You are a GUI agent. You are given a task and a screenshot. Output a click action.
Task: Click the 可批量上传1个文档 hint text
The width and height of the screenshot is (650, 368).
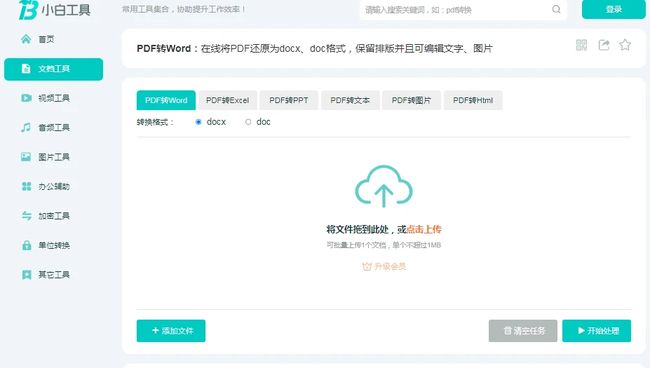pyautogui.click(x=383, y=245)
